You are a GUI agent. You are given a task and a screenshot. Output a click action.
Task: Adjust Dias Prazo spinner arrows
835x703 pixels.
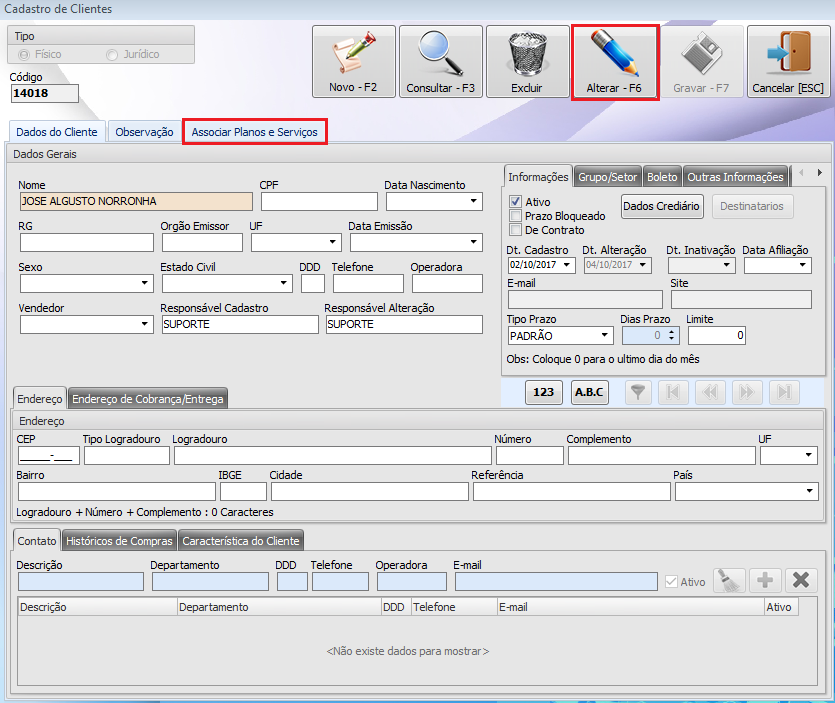point(671,336)
